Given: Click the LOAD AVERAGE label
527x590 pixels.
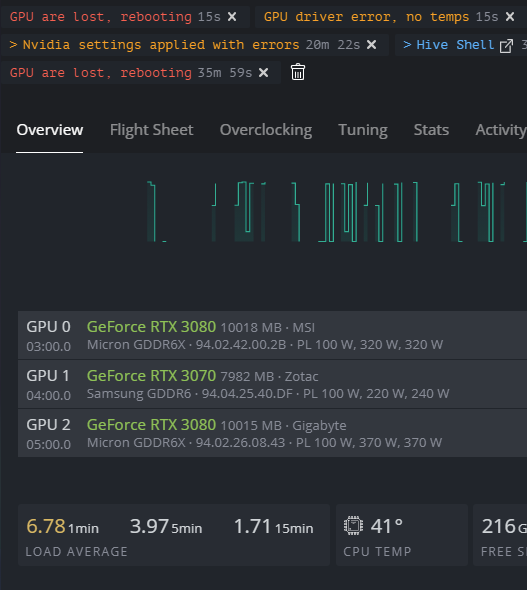Looking at the screenshot, I should point(77,552).
